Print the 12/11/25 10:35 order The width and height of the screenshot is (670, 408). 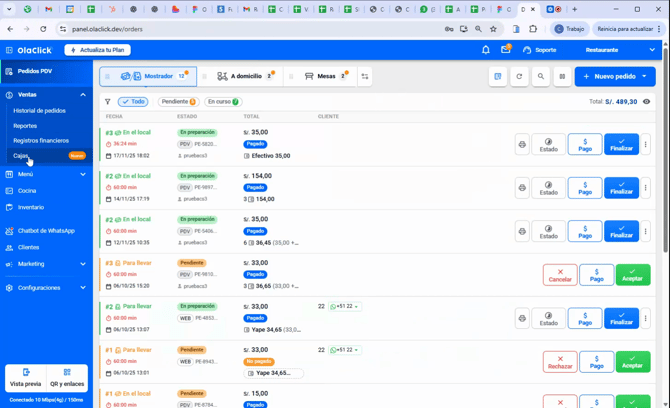click(x=522, y=232)
